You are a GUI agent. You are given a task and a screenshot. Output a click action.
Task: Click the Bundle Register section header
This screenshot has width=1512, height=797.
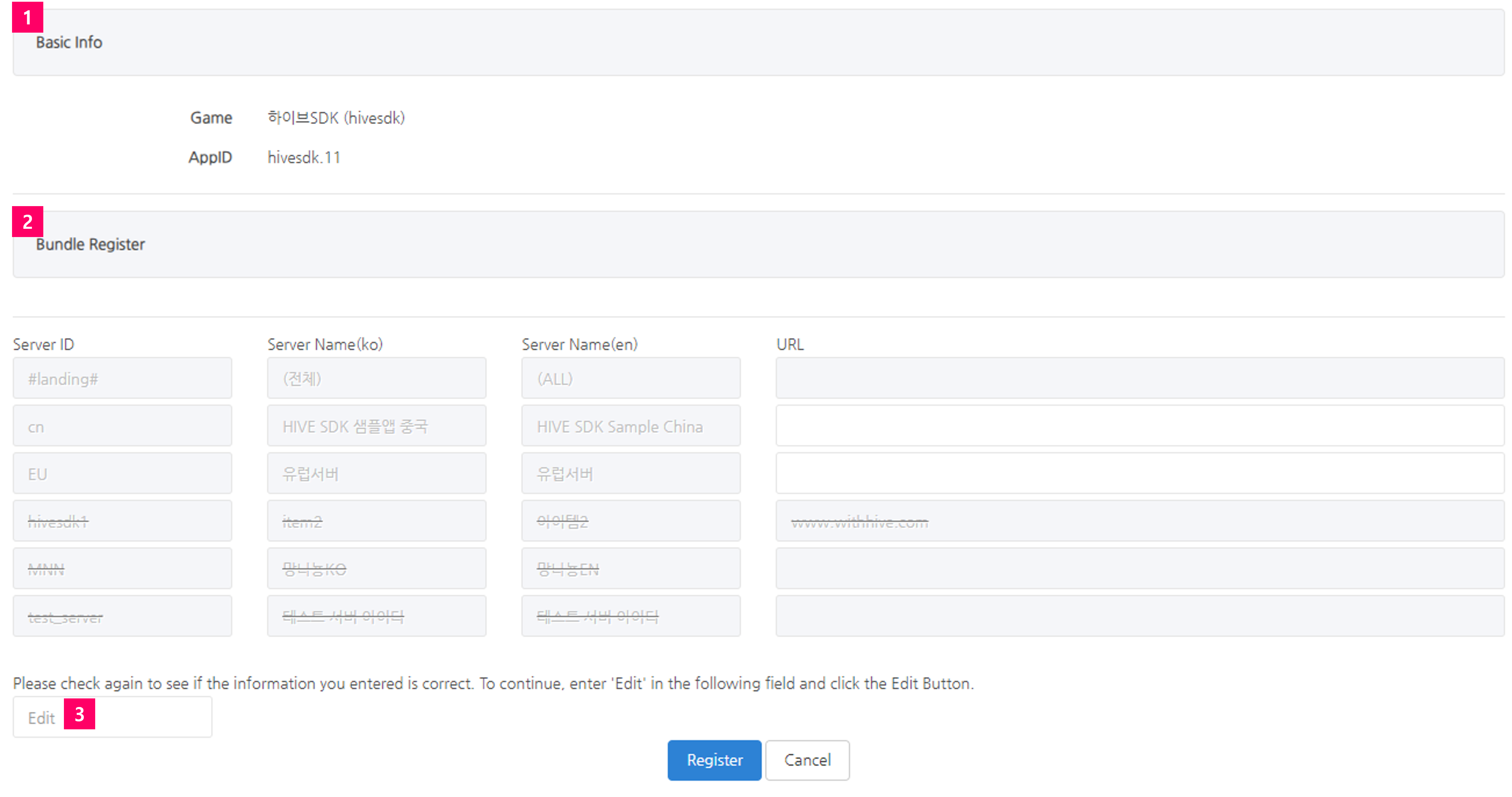pyautogui.click(x=758, y=244)
